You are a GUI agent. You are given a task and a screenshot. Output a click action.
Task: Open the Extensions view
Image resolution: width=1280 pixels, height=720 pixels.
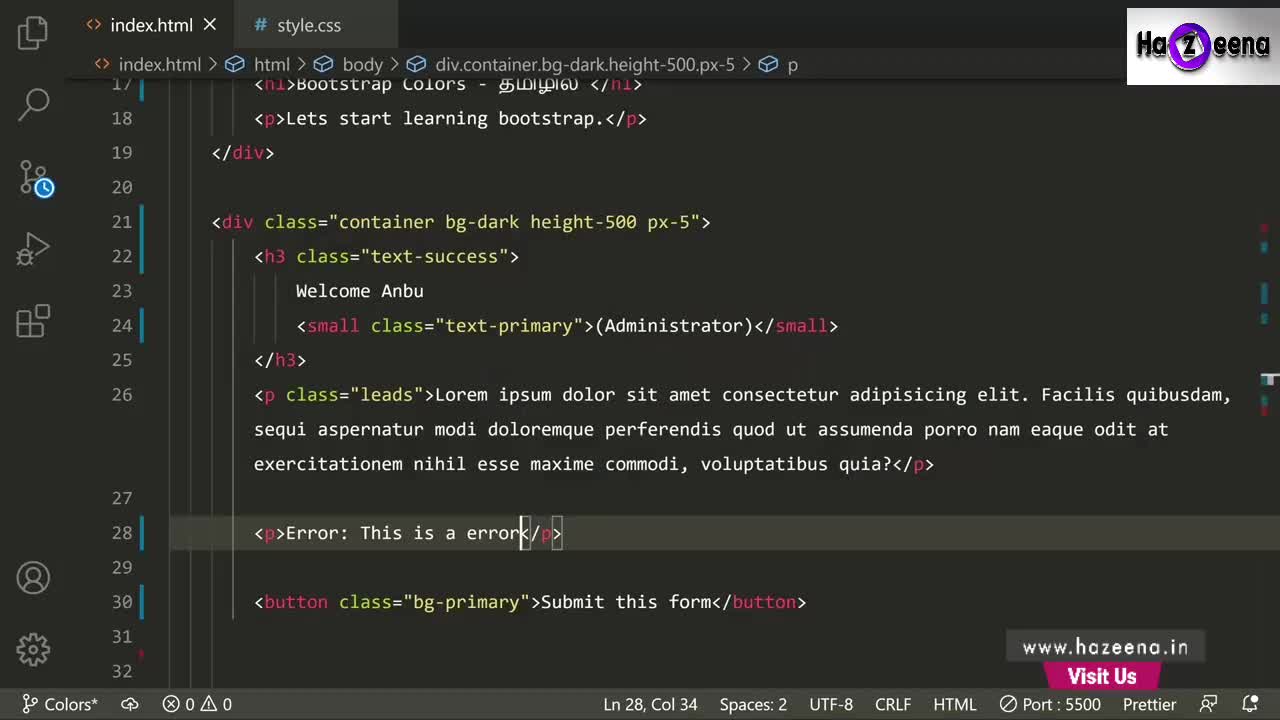click(33, 321)
